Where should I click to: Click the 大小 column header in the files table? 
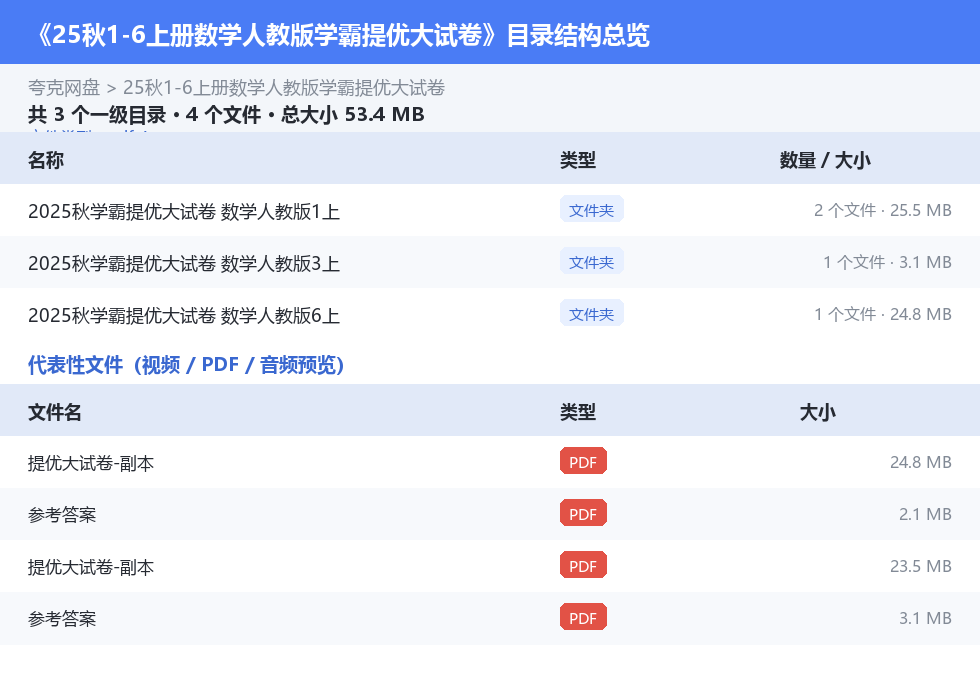click(x=818, y=412)
